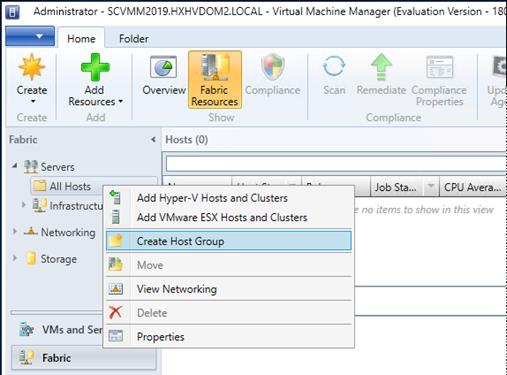Click the Properties window icon in menu
507x375 pixels.
(x=116, y=336)
